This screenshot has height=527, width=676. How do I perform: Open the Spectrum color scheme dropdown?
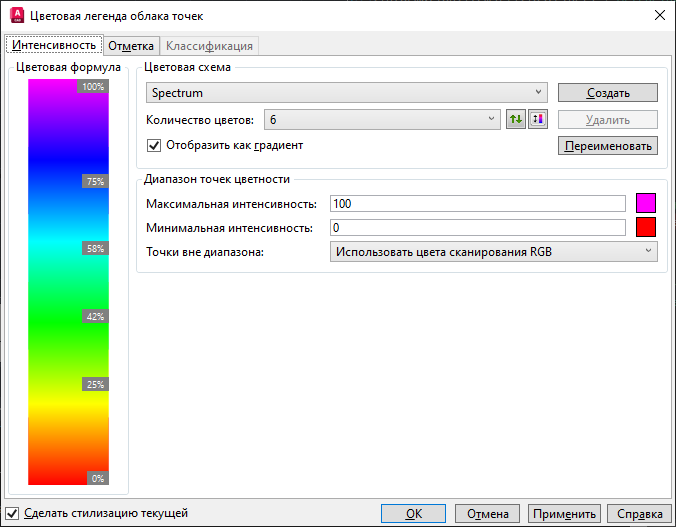click(347, 93)
